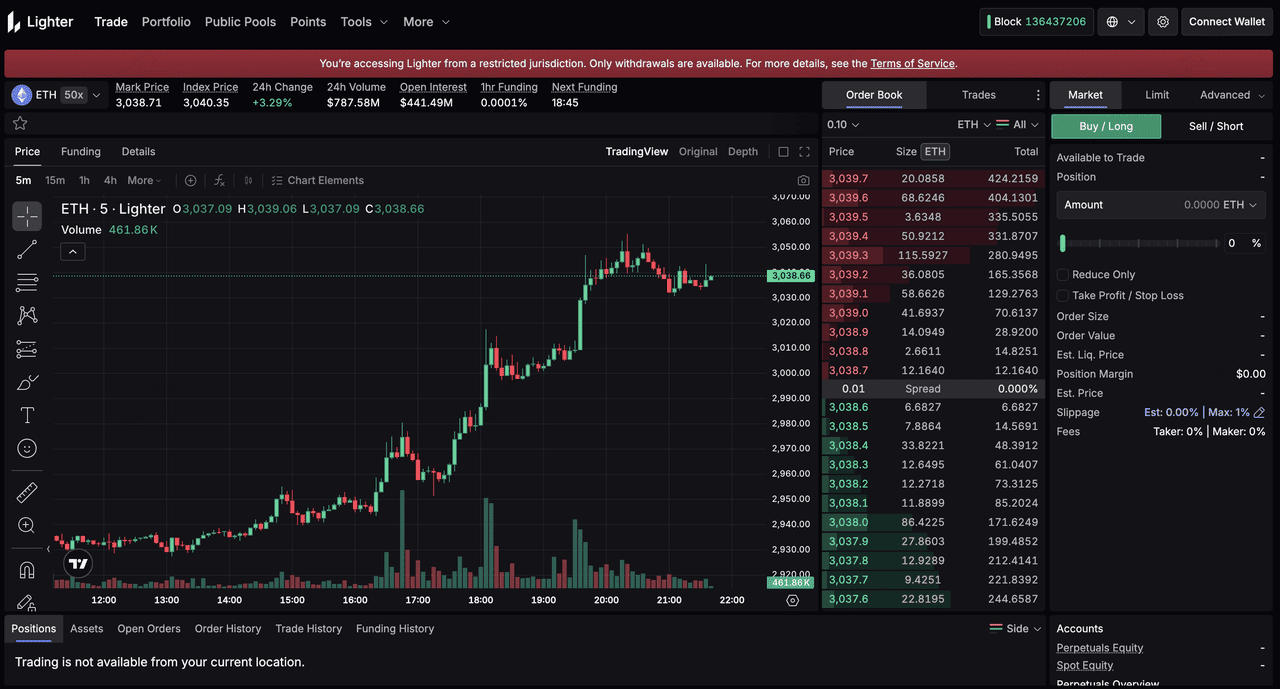This screenshot has height=689, width=1280.
Task: Switch to the Funding chart tab
Action: pos(81,152)
